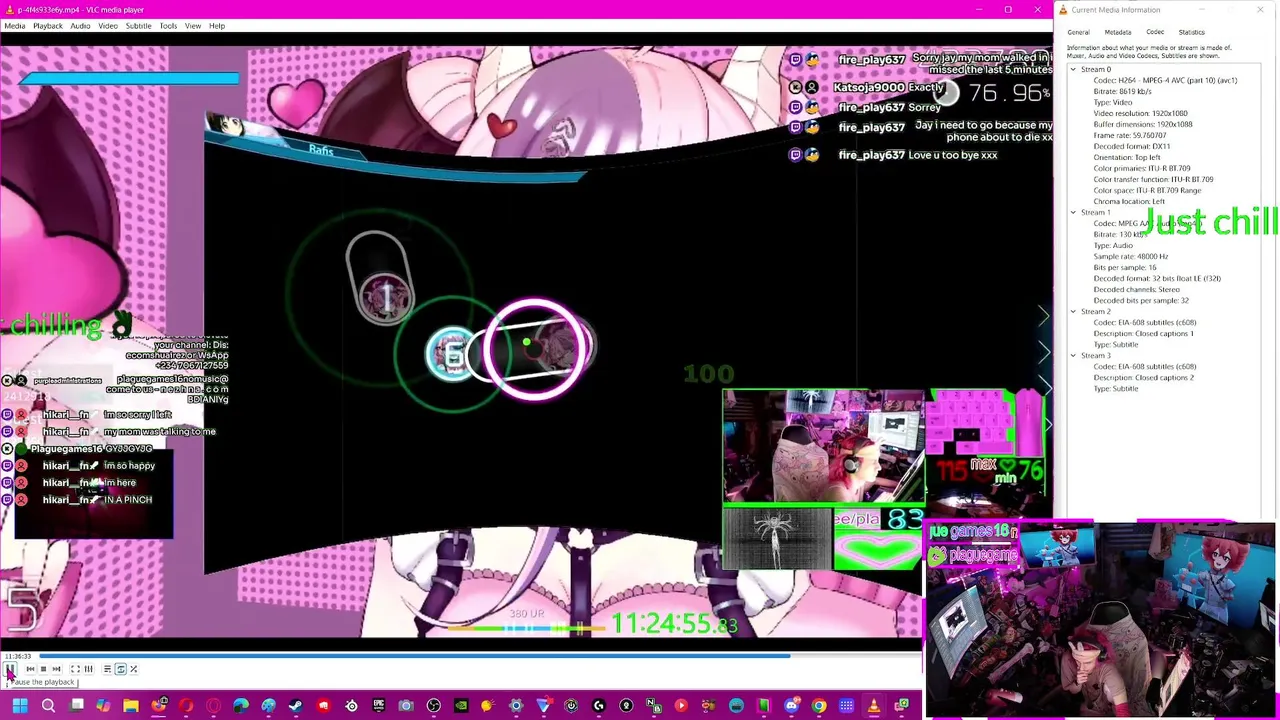Viewport: 1280px width, 720px height.
Task: Toggle VLC fullscreen mode button
Action: (x=75, y=669)
